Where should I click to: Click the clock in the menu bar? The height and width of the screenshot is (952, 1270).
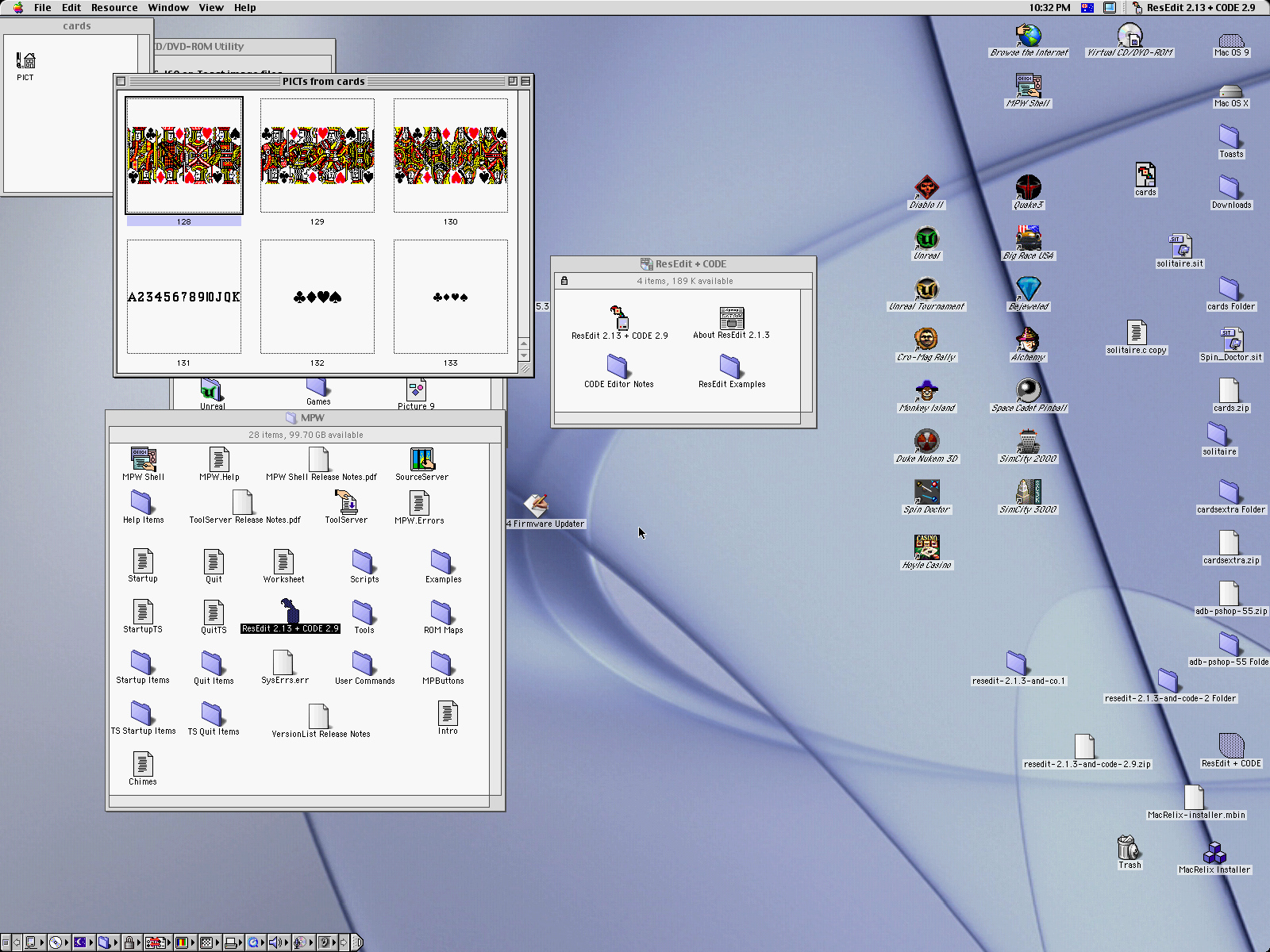pos(1049,8)
